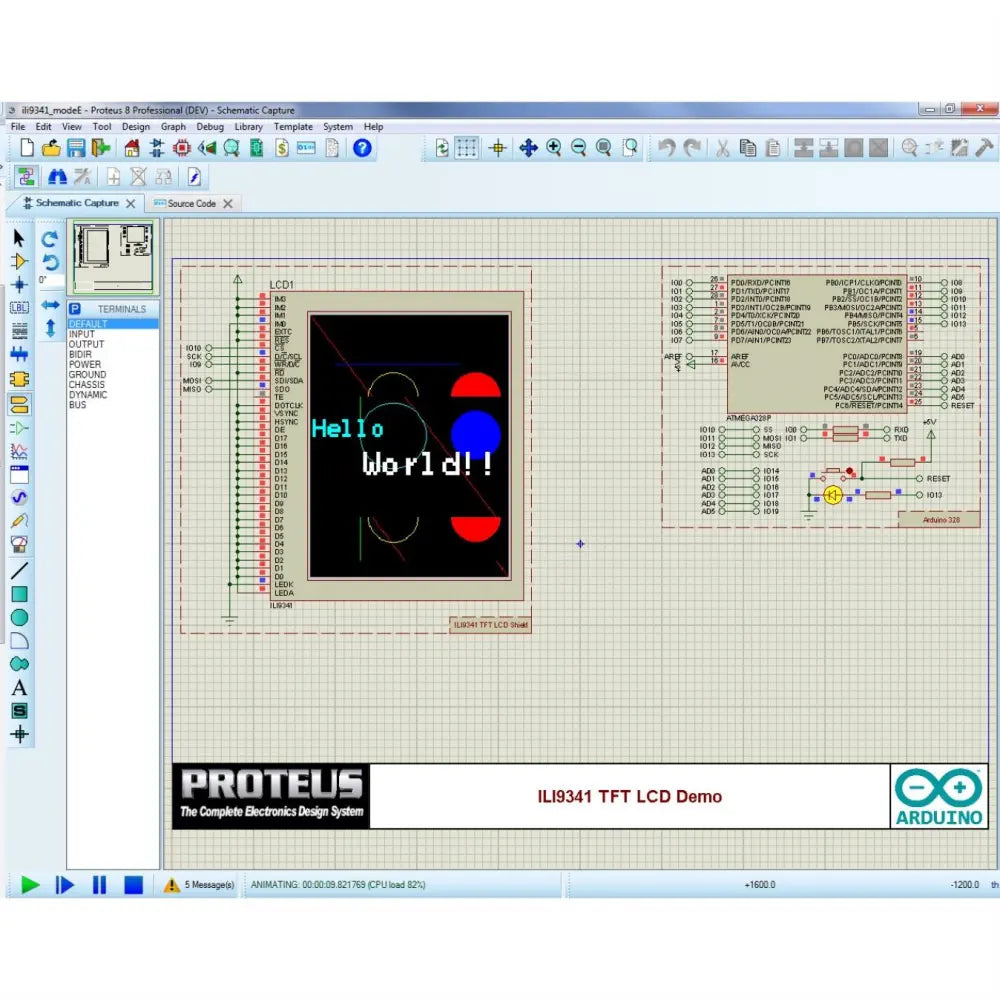Open the 5 Message(s) warning indicator
This screenshot has width=1000, height=1000.
[x=200, y=885]
